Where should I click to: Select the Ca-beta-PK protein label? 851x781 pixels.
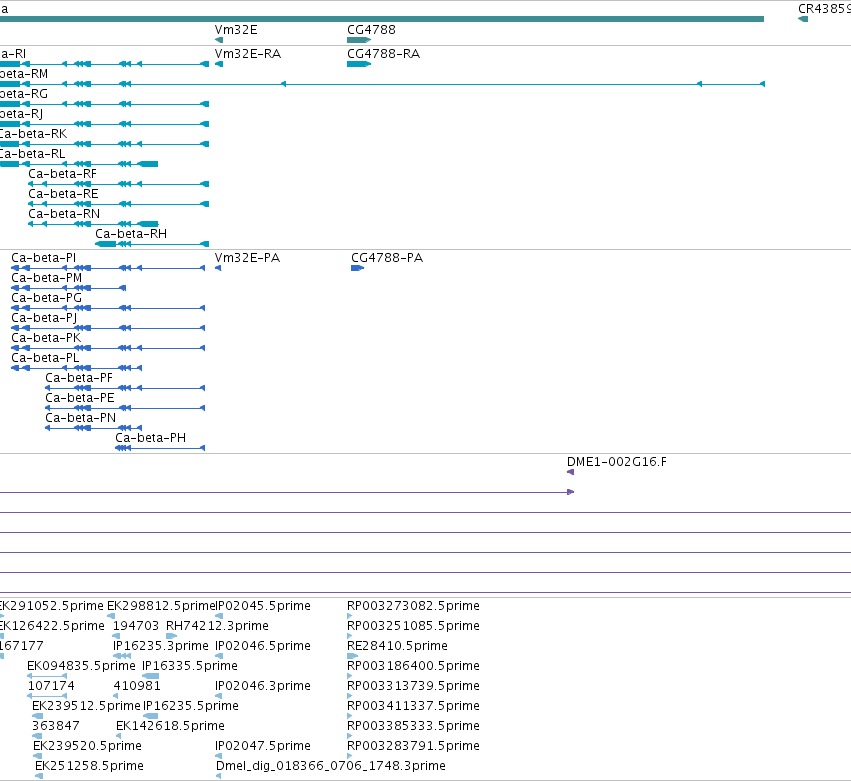pyautogui.click(x=46, y=338)
